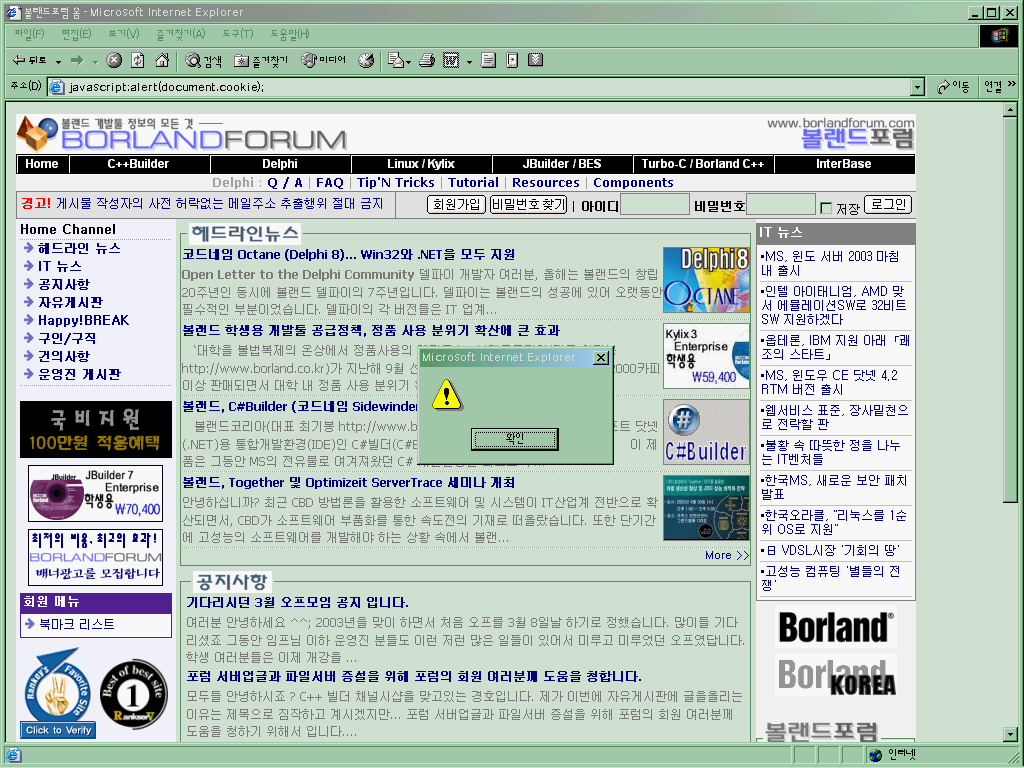Viewport: 1024px width, 768px height.
Task: Open the Search (검색) toolbar button
Action: [x=203, y=61]
